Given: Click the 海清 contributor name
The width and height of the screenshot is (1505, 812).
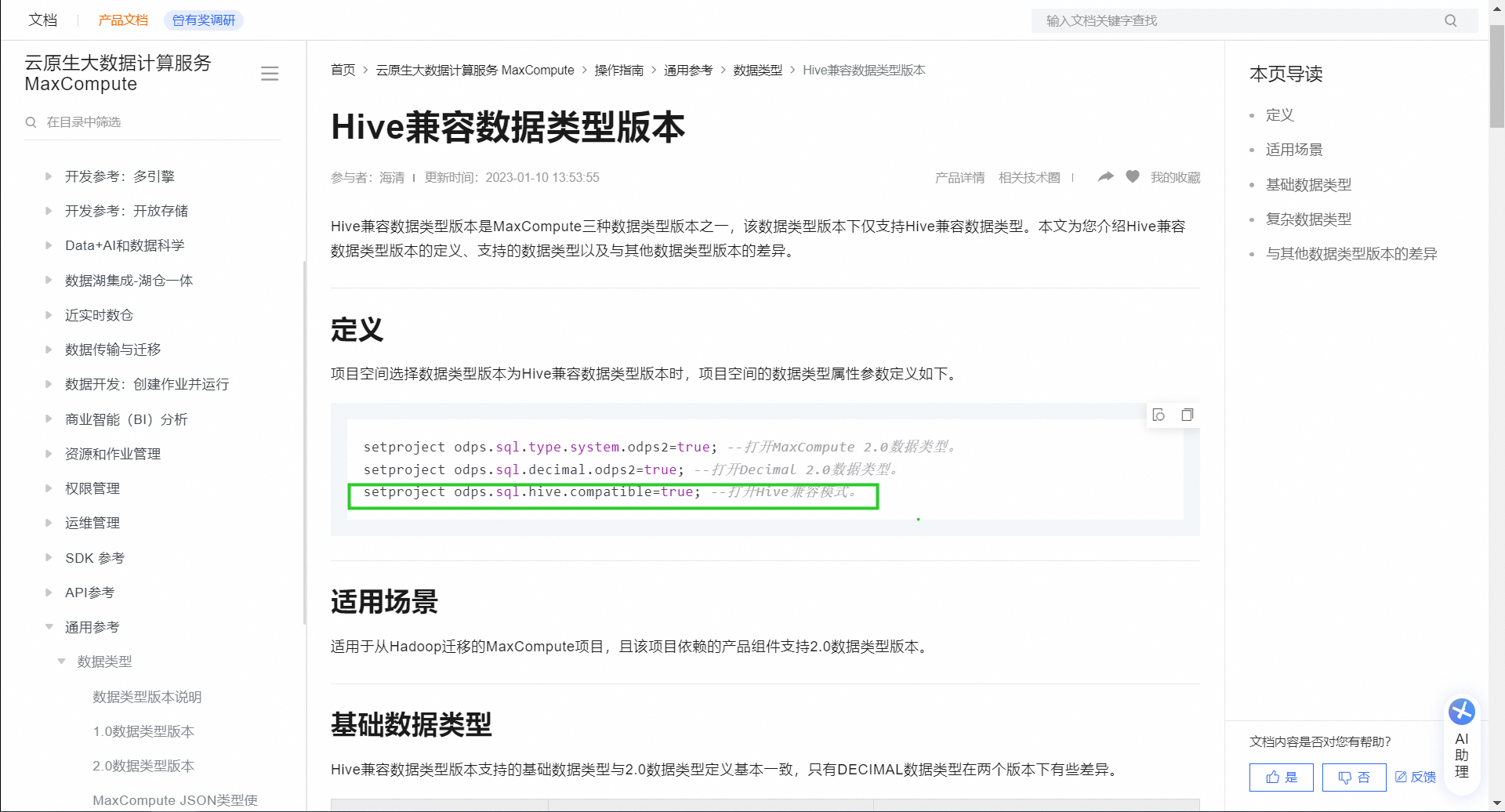Looking at the screenshot, I should point(392,178).
